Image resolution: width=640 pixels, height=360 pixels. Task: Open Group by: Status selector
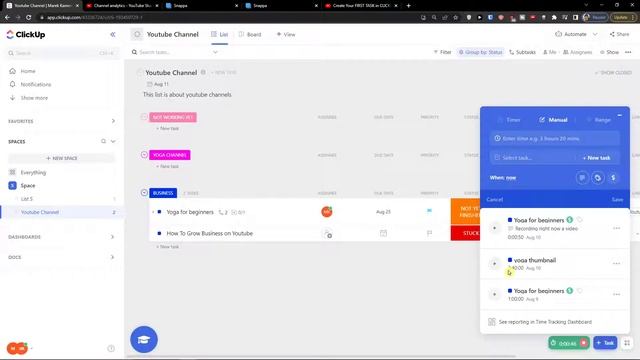481,52
